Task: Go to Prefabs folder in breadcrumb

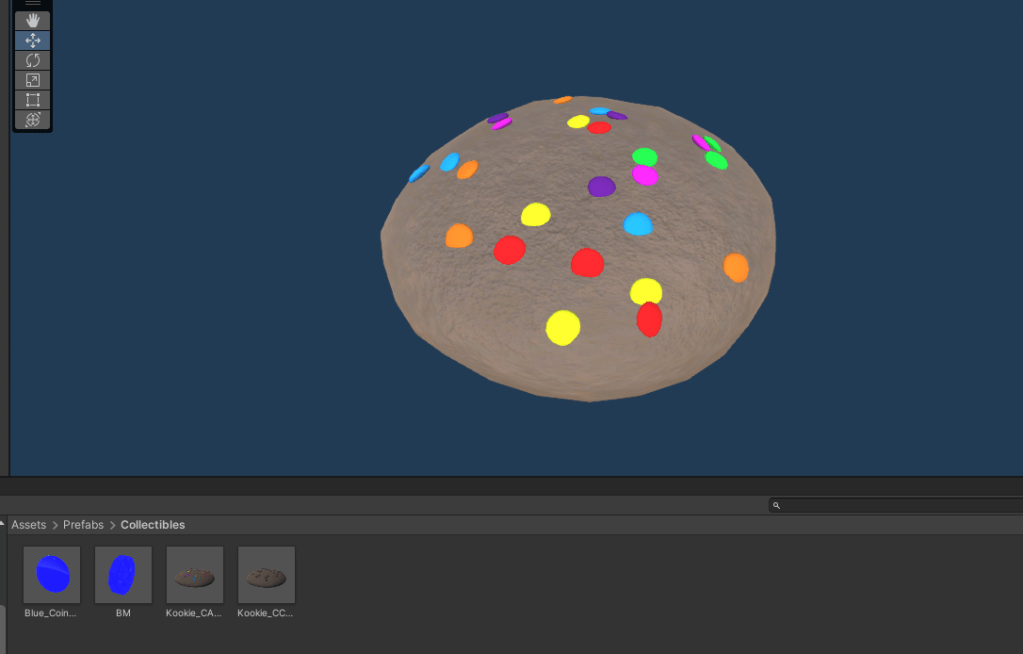Action: click(x=84, y=525)
